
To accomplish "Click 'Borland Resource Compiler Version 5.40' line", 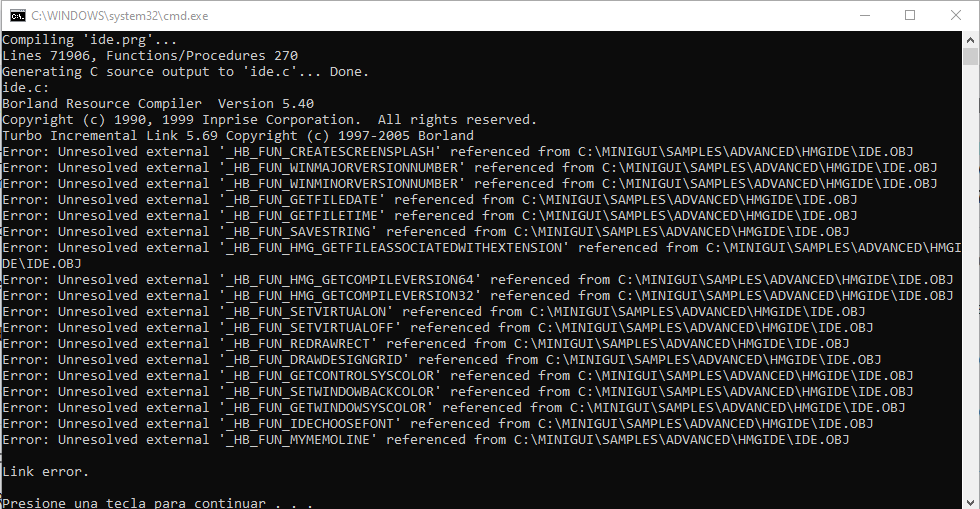I will (x=158, y=103).
